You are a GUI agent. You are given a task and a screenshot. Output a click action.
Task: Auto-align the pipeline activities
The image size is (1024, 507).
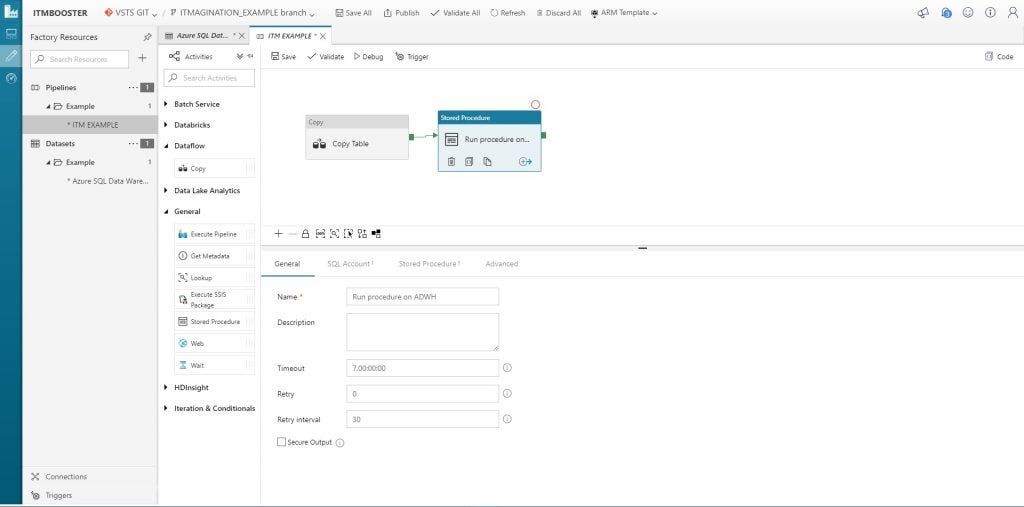(x=362, y=233)
